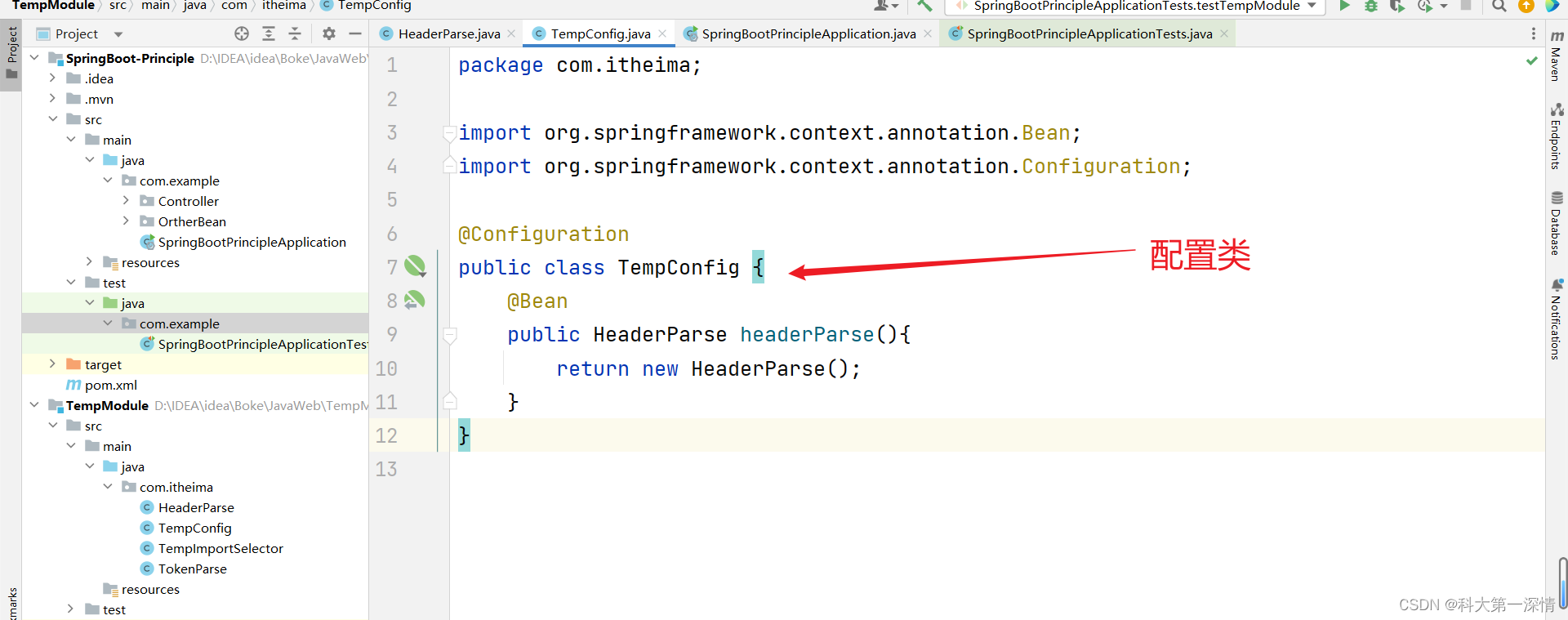Open the Maven tool window
Viewport: 1568px width, 620px height.
tap(1557, 55)
